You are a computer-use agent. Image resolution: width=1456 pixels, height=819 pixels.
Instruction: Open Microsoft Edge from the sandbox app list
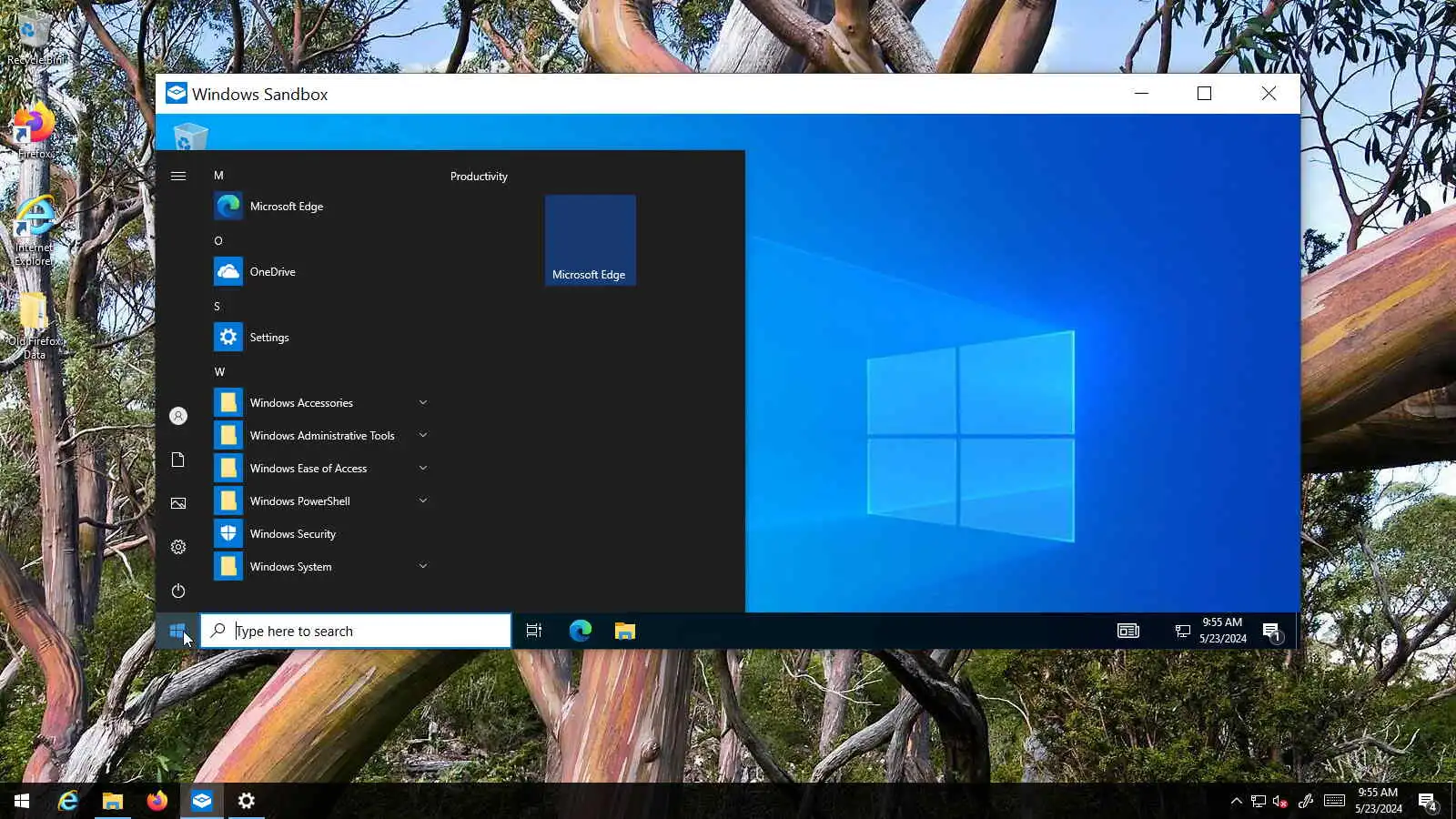point(320,207)
